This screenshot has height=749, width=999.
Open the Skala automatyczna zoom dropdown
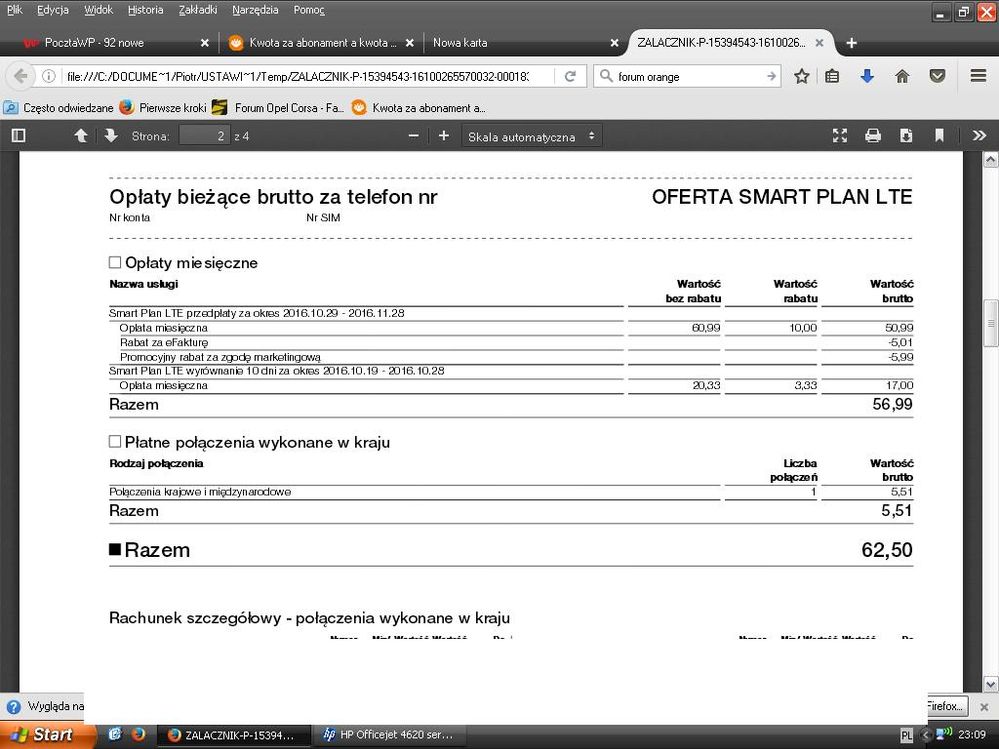(x=532, y=136)
